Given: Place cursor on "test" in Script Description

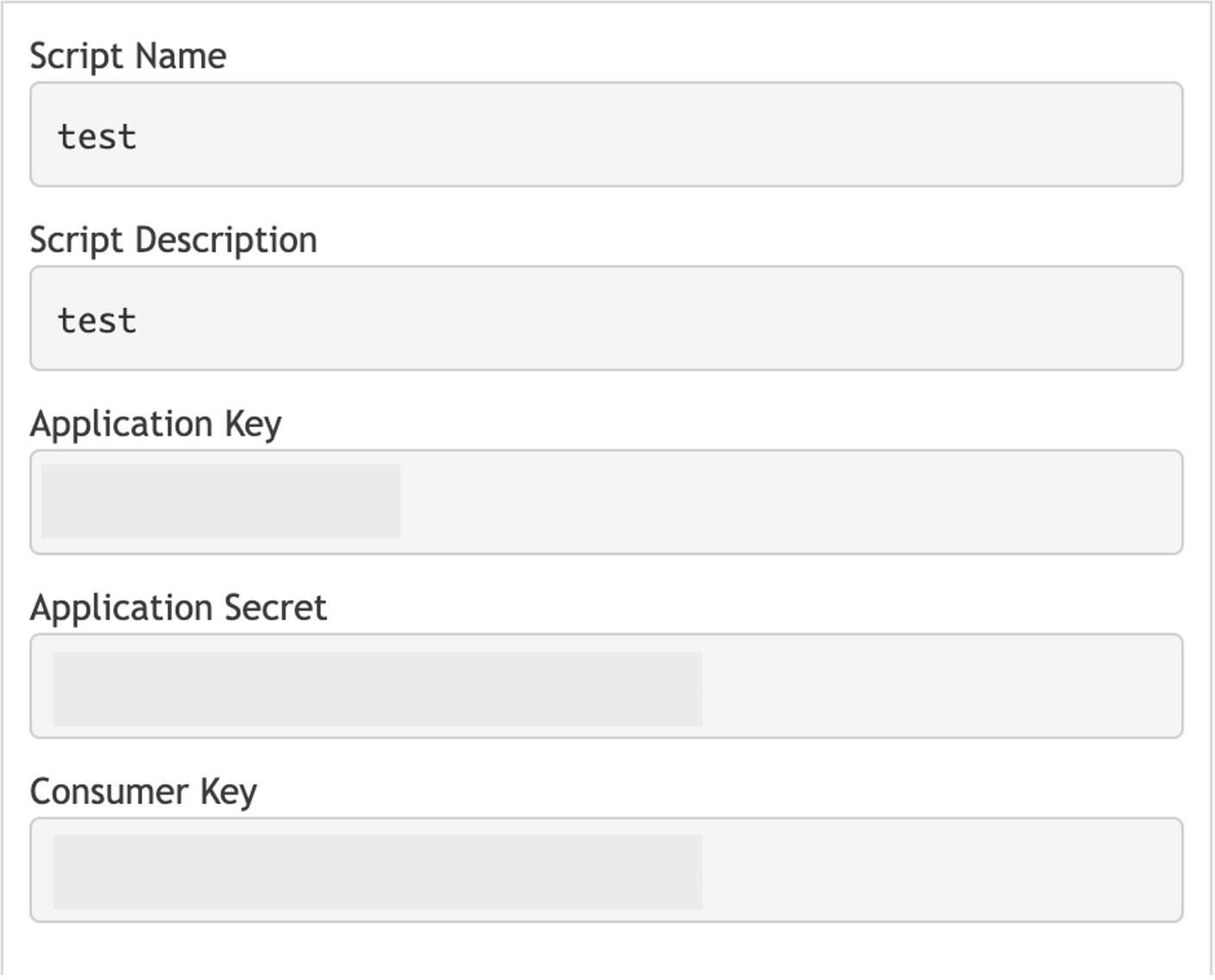Looking at the screenshot, I should (97, 321).
